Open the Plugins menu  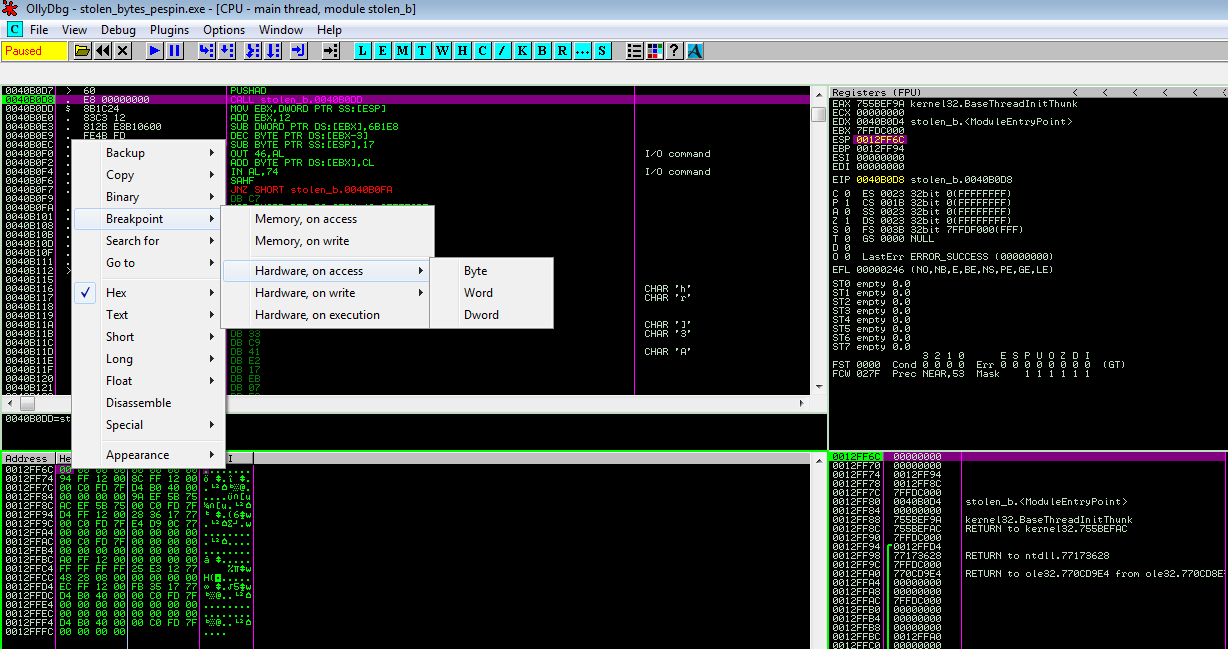point(169,30)
